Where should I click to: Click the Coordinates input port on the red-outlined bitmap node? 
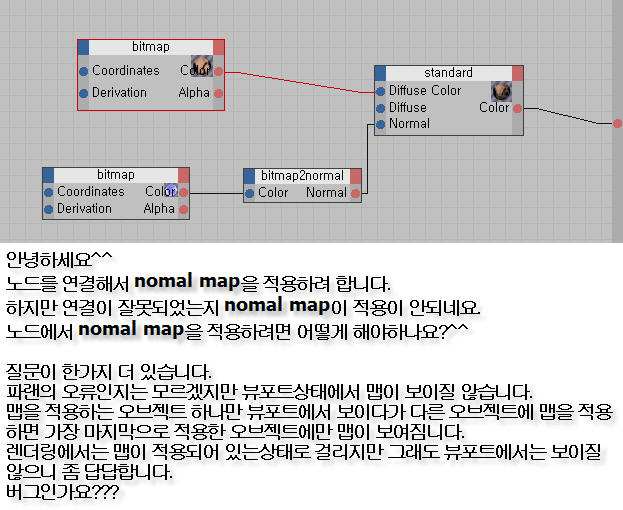[83, 71]
